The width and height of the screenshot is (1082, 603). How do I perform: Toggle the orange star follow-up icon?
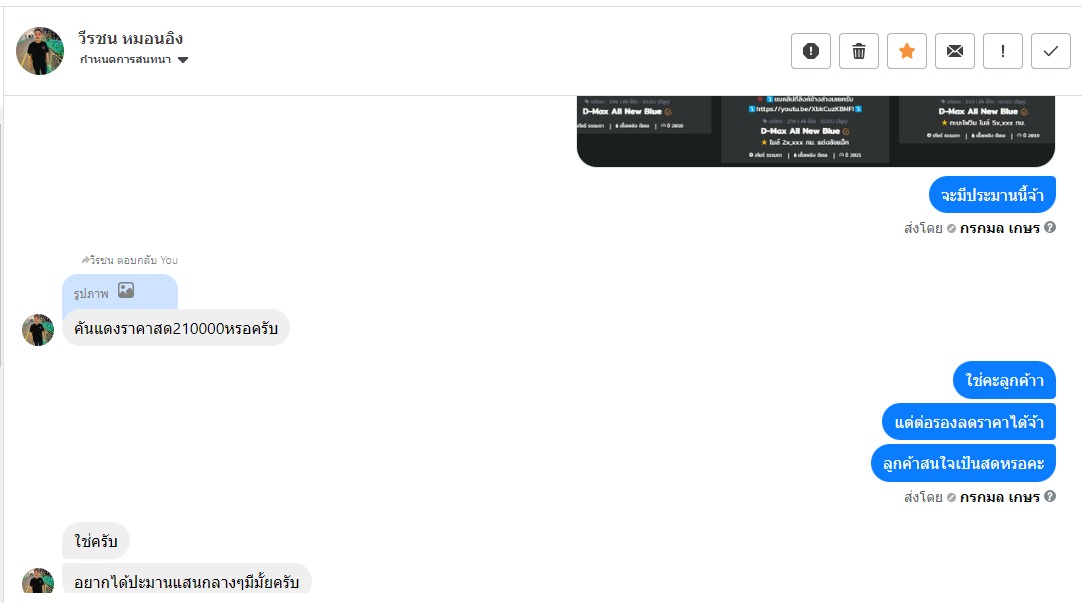(907, 51)
